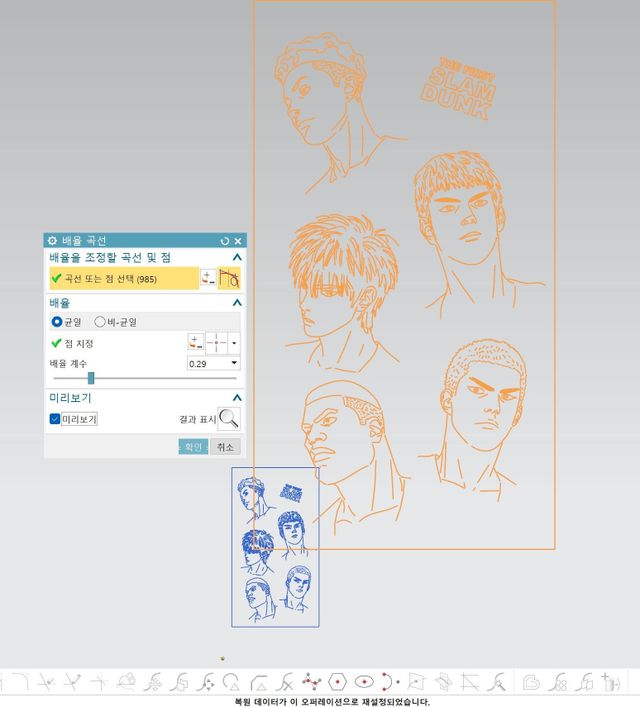Collapse the 미리보기 section
Viewport: 640px width, 707px height.
click(236, 398)
